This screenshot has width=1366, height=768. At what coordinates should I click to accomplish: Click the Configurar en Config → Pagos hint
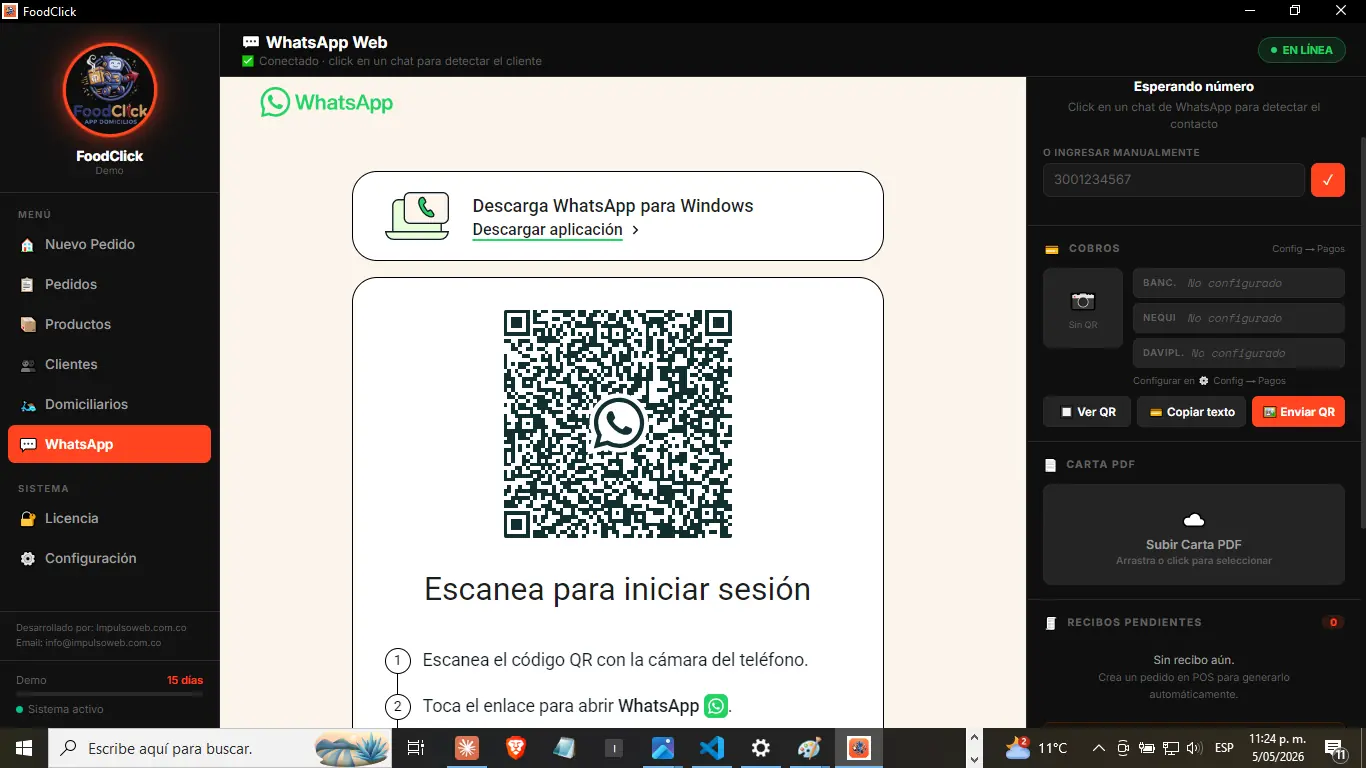pyautogui.click(x=1209, y=381)
